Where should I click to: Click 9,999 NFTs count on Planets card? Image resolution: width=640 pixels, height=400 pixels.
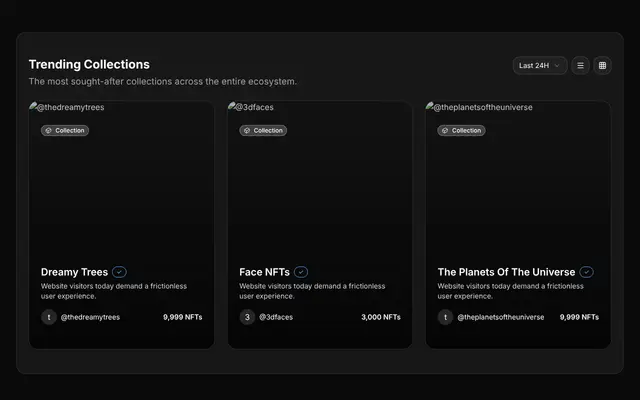pos(579,317)
